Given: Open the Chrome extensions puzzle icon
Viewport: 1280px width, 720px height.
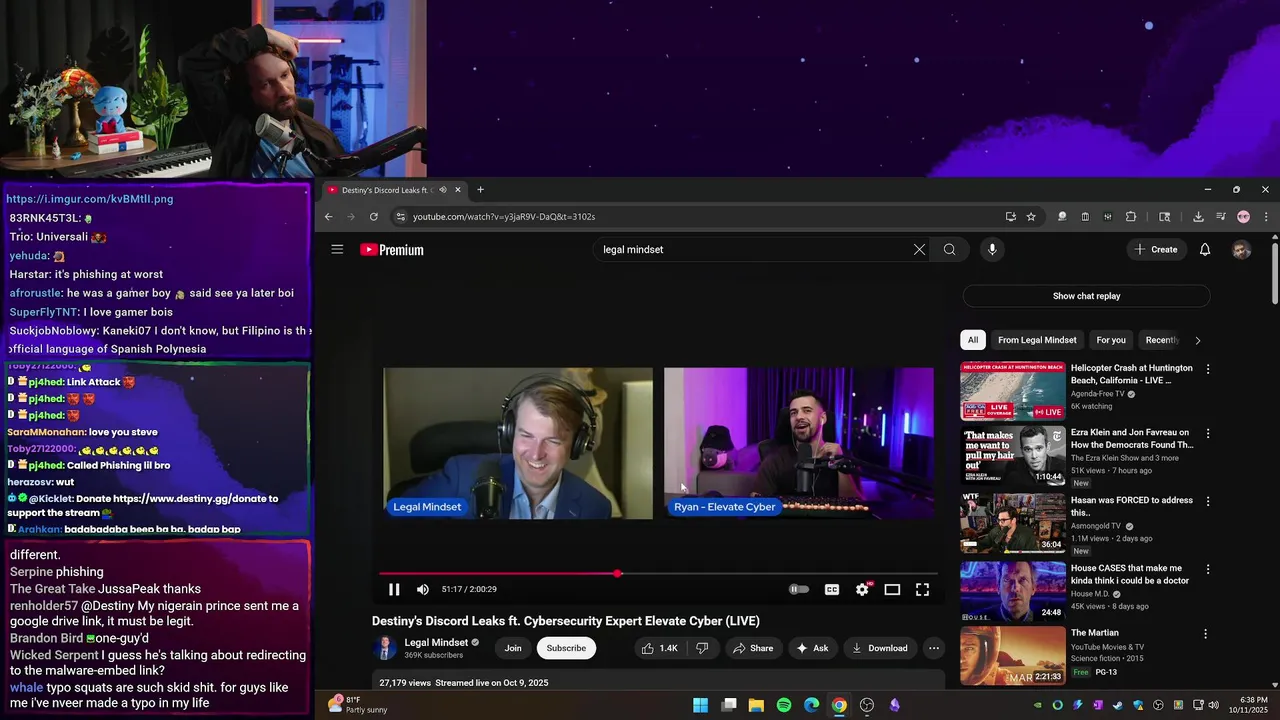Looking at the screenshot, I should pos(1131,217).
